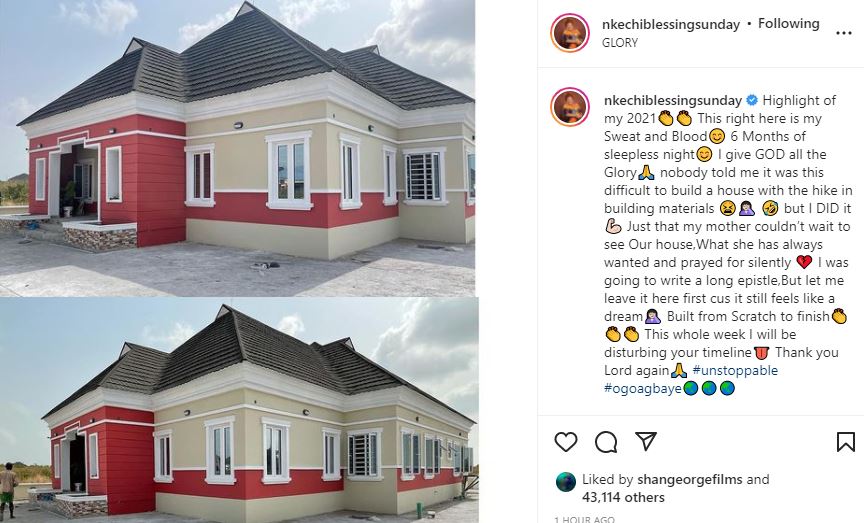Click the caption profile picture avatar
Screen dimensions: 864x523
coord(570,106)
